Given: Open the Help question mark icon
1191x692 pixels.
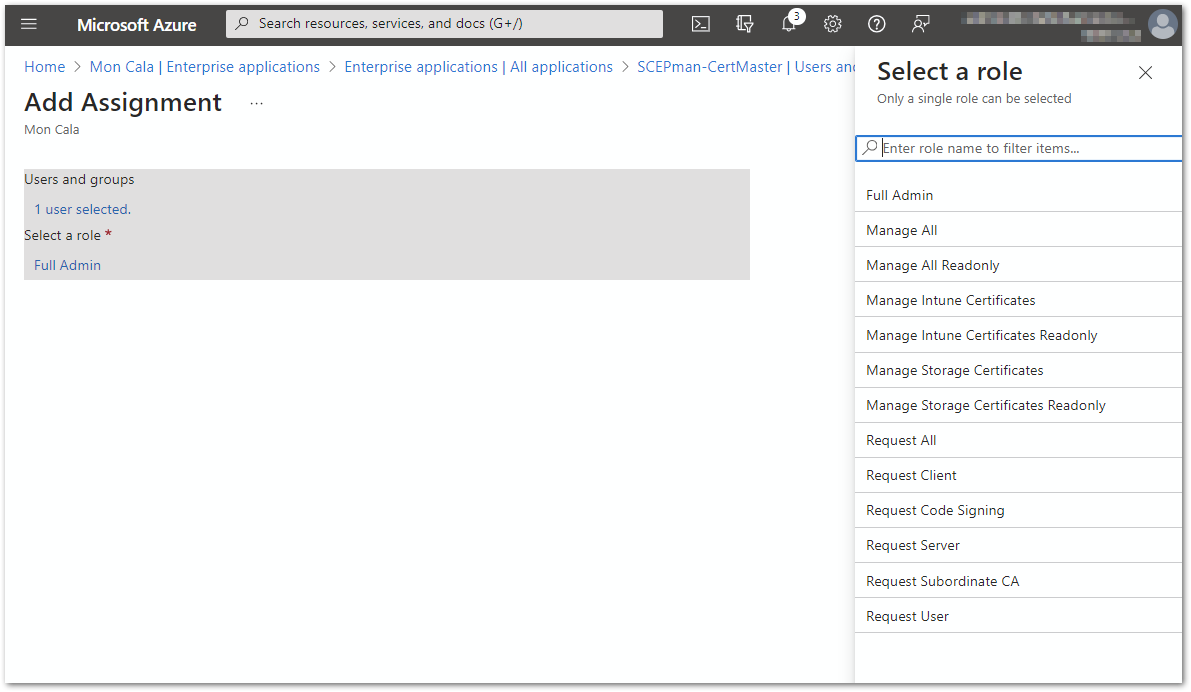Looking at the screenshot, I should click(876, 24).
